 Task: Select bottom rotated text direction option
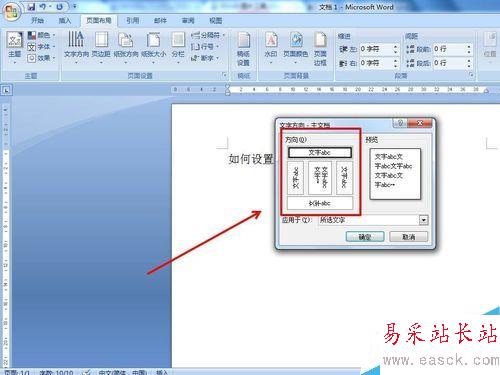(x=320, y=203)
